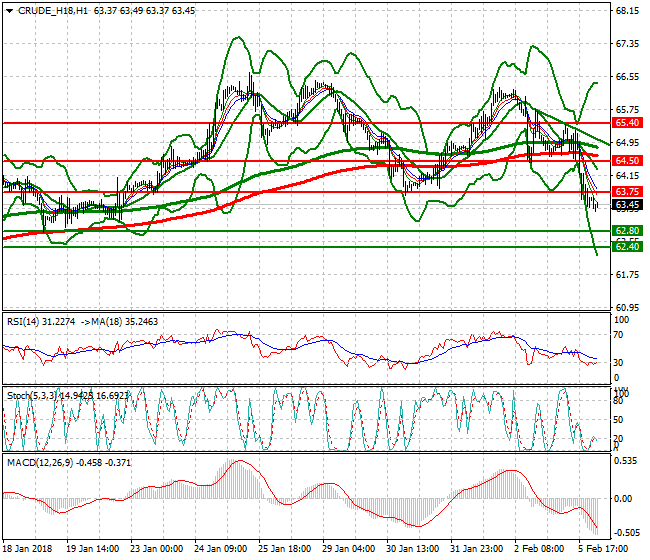Select the 62.80 green support label

coord(627,230)
